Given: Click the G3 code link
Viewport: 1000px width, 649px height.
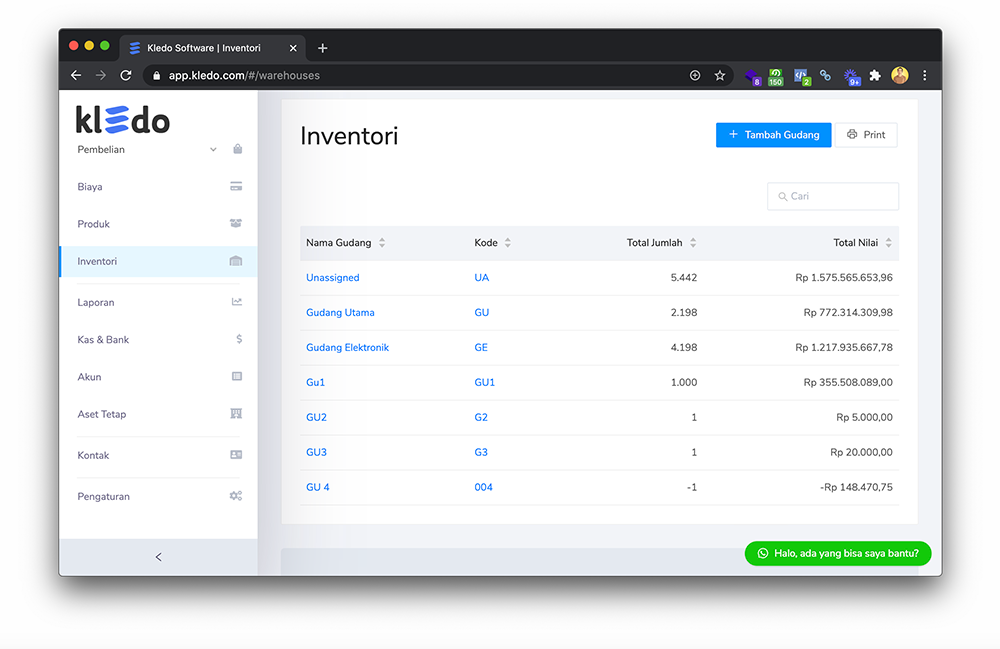Looking at the screenshot, I should [481, 453].
